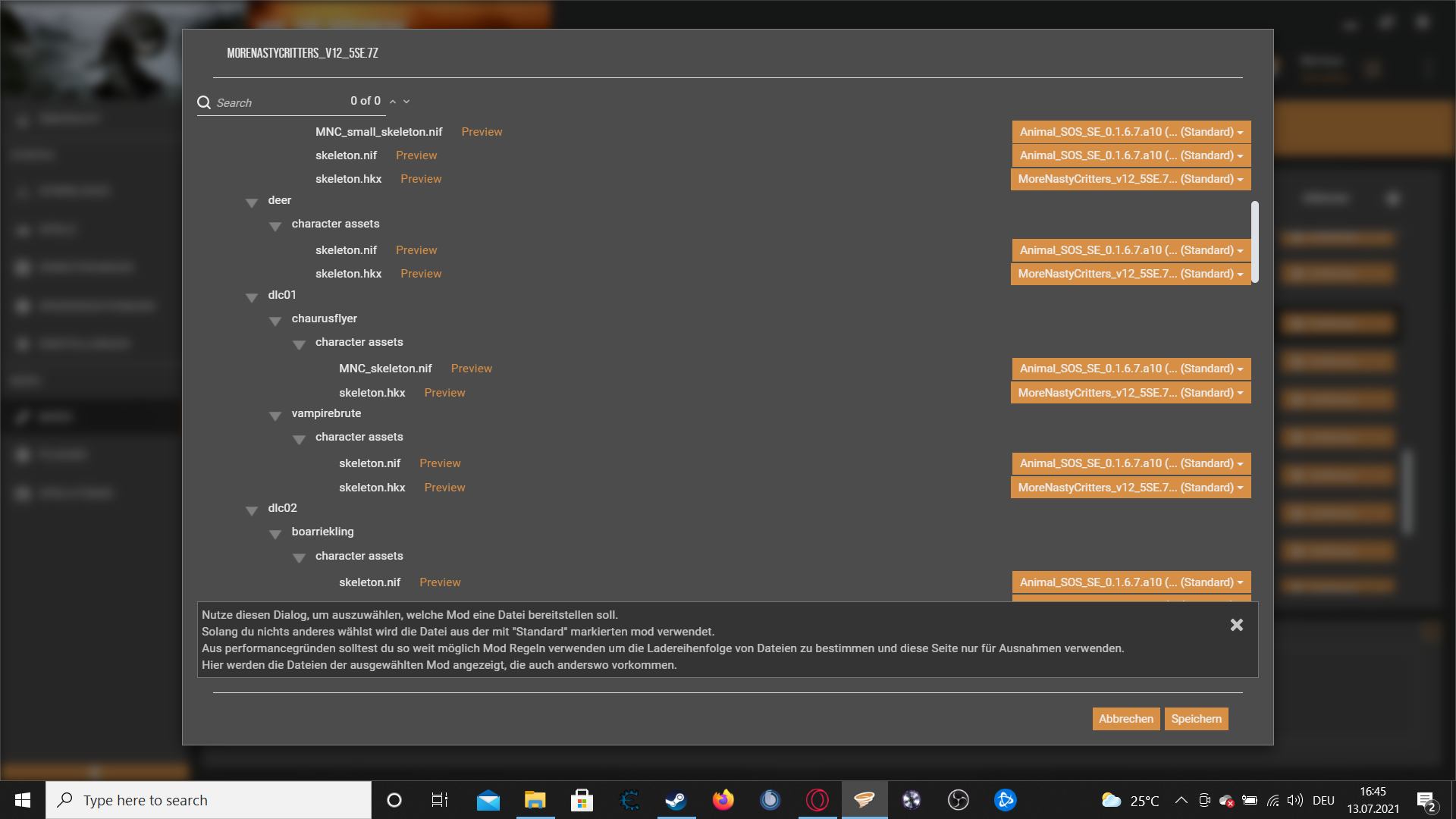The width and height of the screenshot is (1456, 819).
Task: Collapse the dlc01 folder
Action: 252,297
